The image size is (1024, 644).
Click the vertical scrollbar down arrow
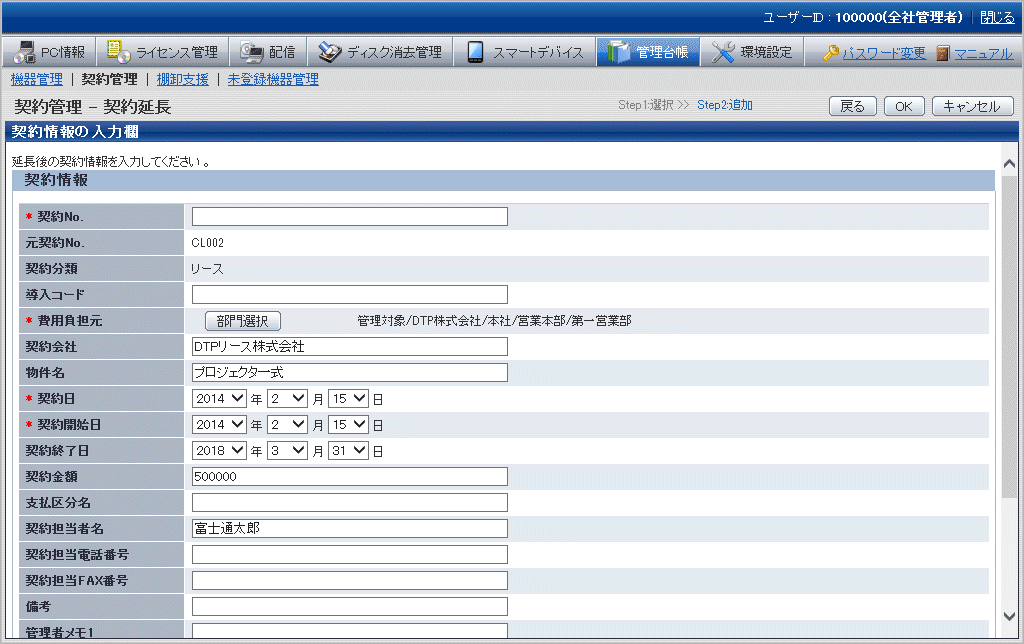point(1009,617)
